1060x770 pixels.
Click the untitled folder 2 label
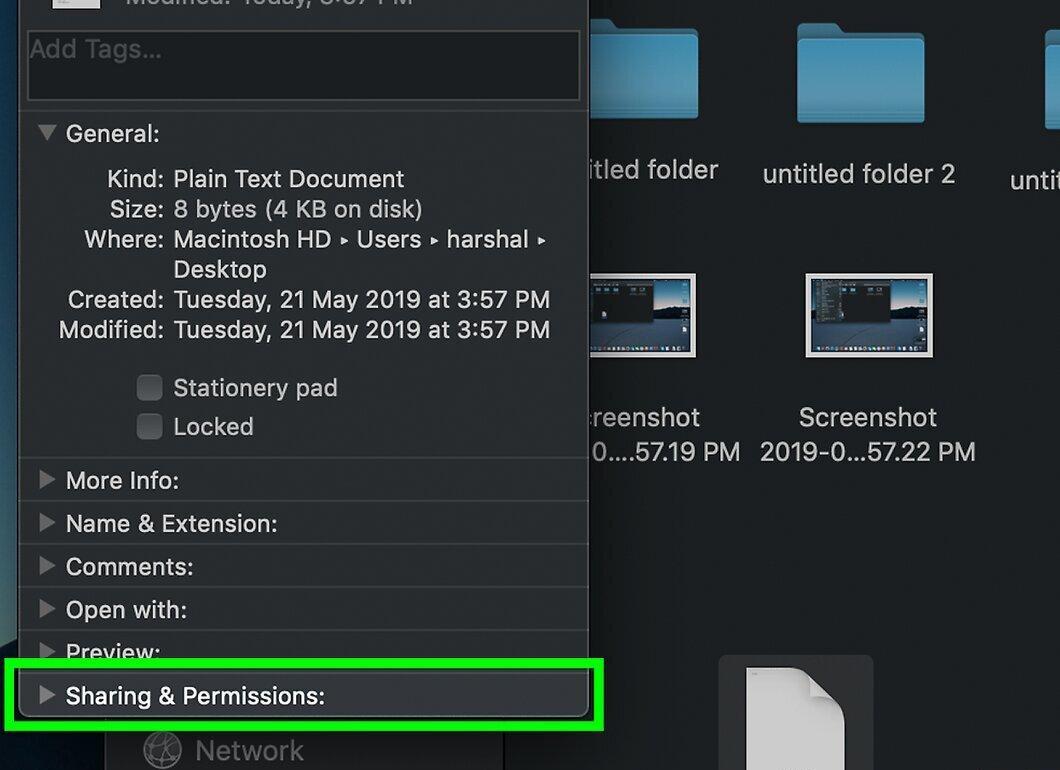(x=859, y=174)
